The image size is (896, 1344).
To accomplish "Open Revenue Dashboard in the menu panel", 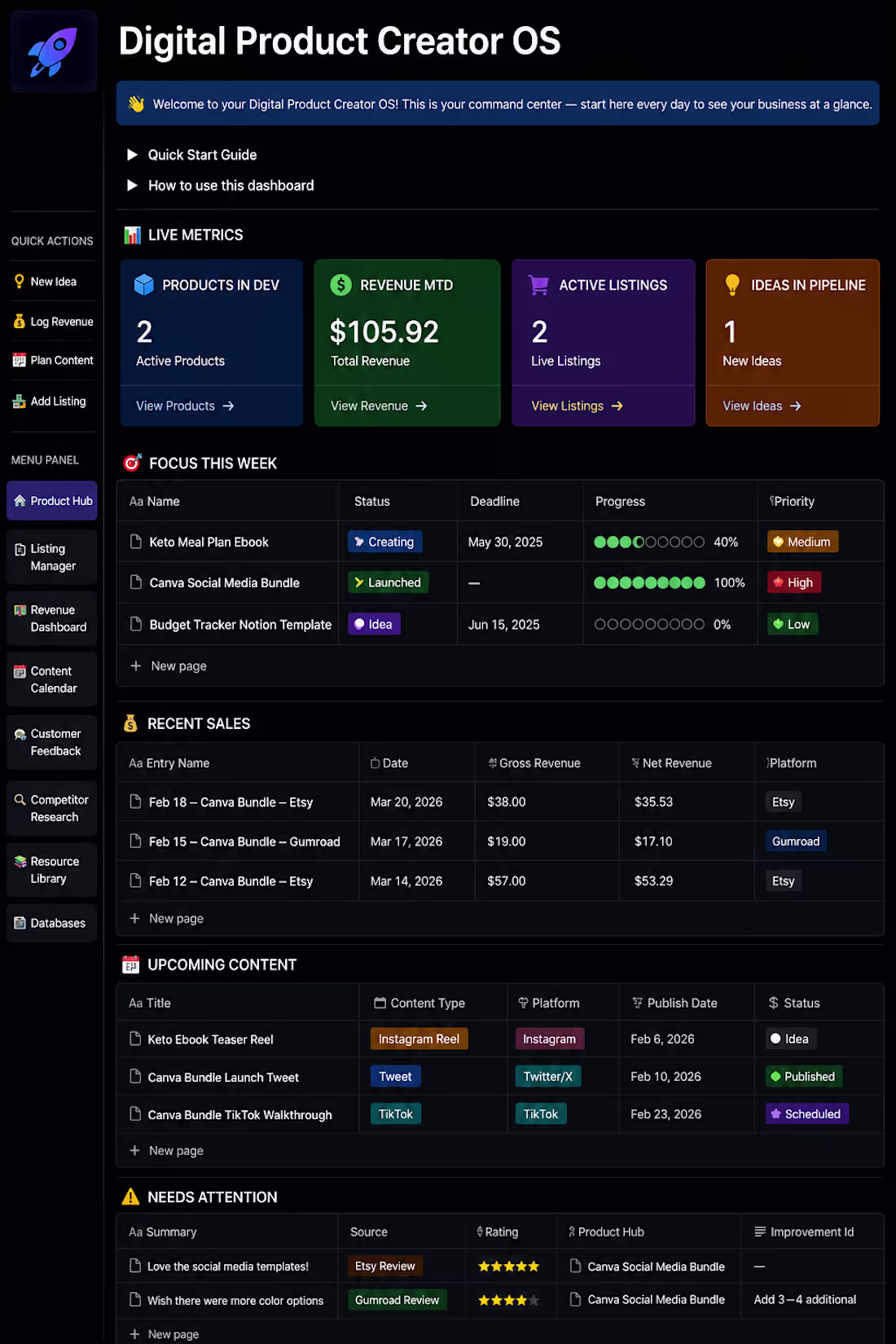I will click(52, 618).
